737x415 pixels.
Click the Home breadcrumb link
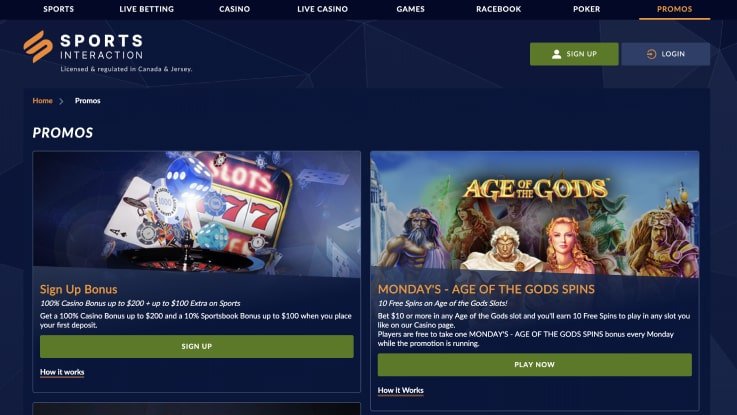[x=42, y=101]
